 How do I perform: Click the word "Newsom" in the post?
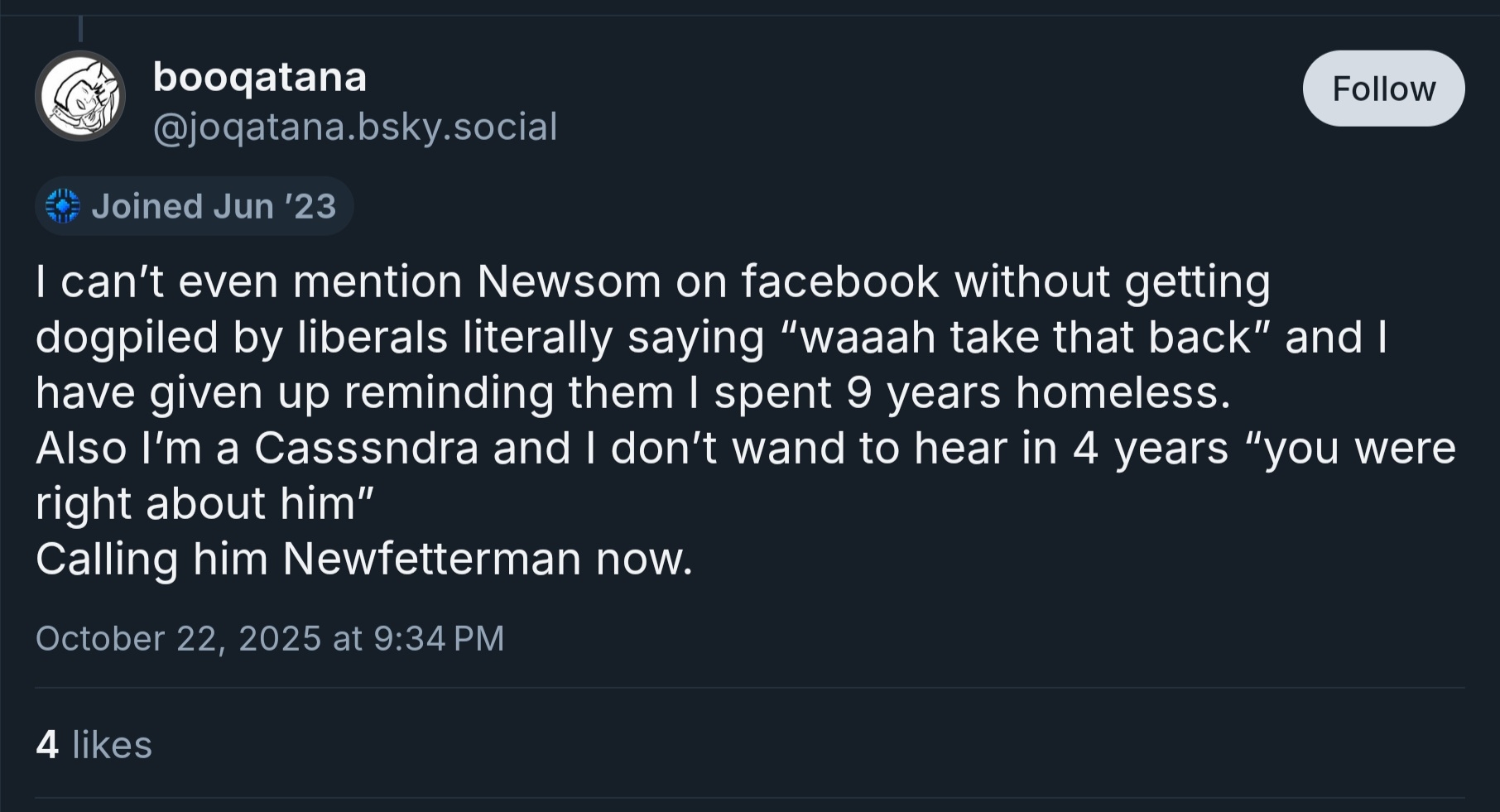point(569,281)
